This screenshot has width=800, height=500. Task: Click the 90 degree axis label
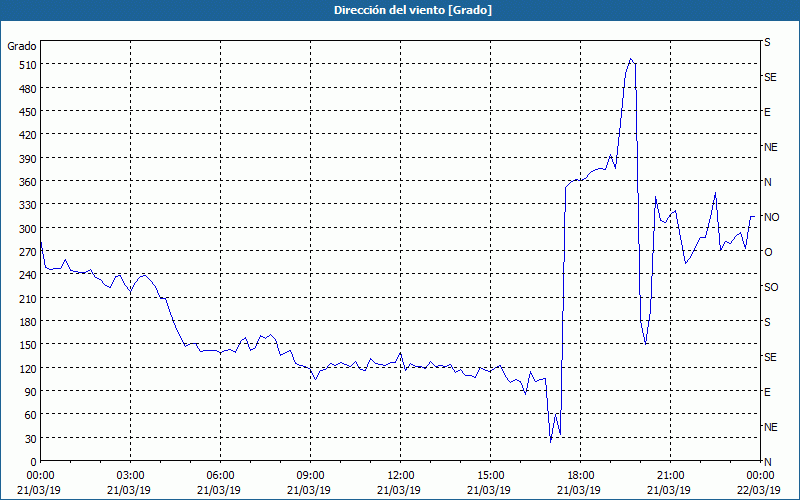(x=31, y=392)
